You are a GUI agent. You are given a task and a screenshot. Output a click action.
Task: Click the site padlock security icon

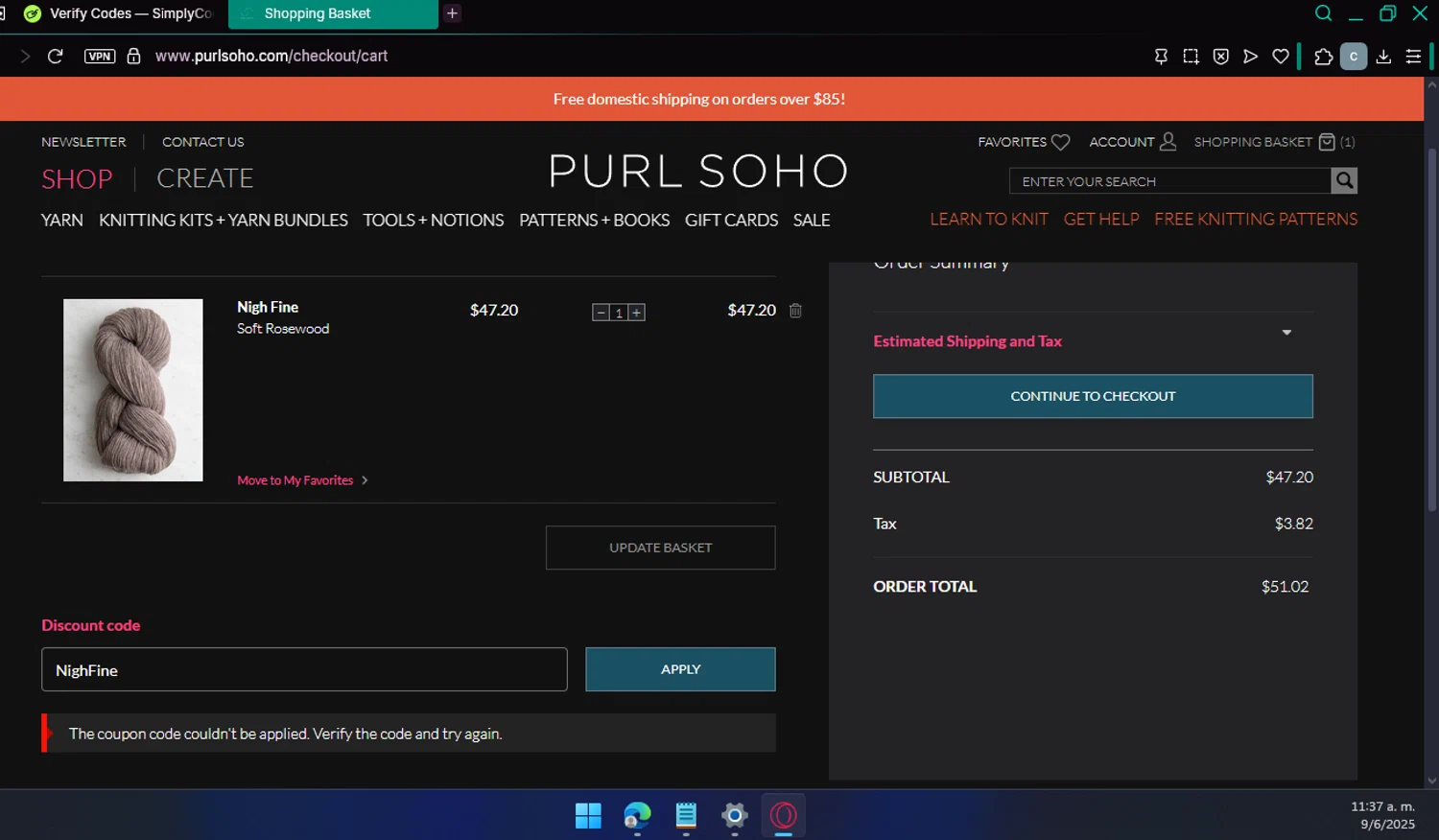pyautogui.click(x=134, y=56)
